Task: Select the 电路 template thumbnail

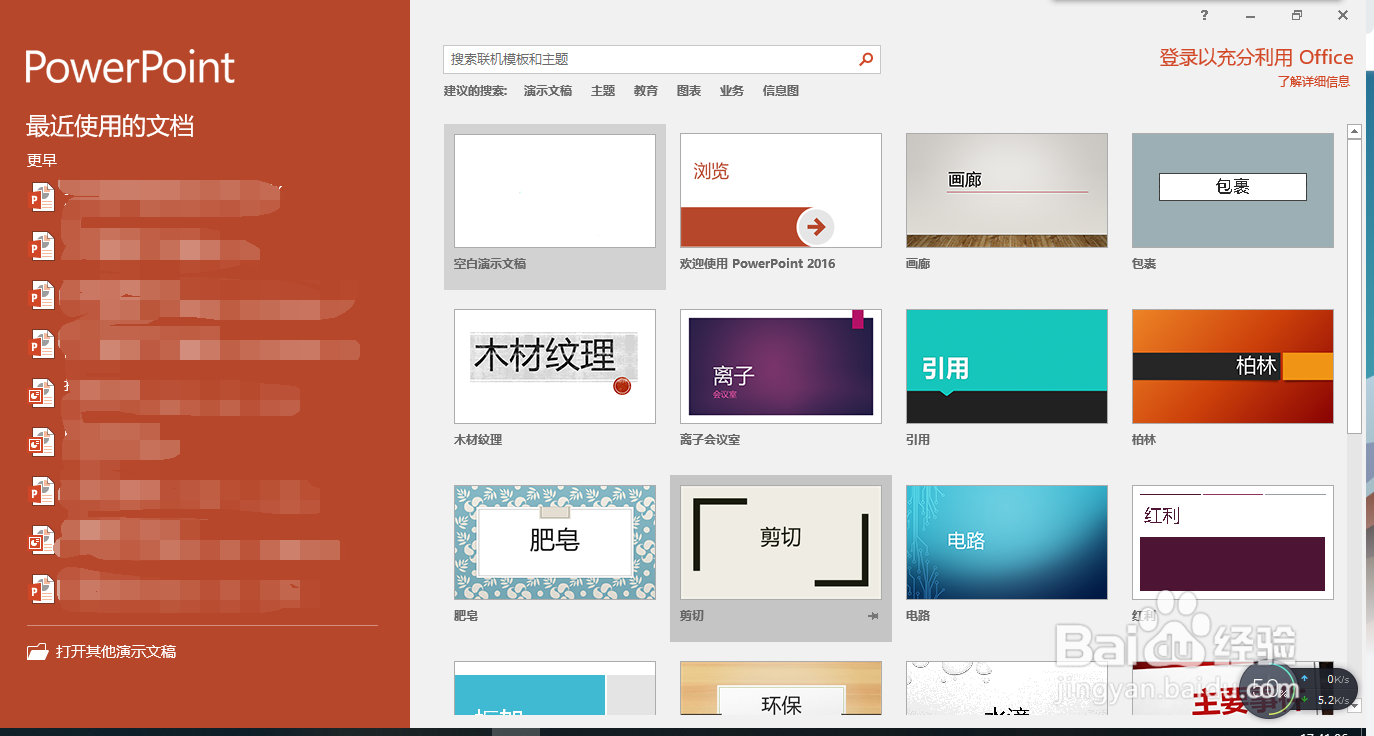Action: click(1007, 543)
